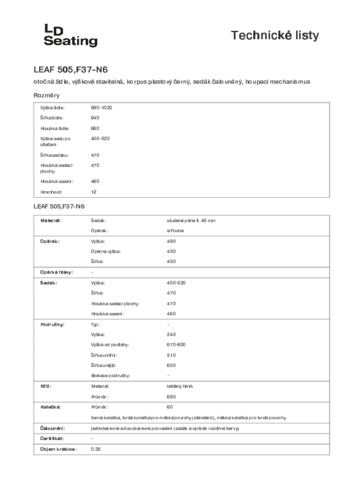The height and width of the screenshot is (500, 364).
Task: Select the Kolečka Průměr value '60'
Action: pyautogui.click(x=170, y=407)
